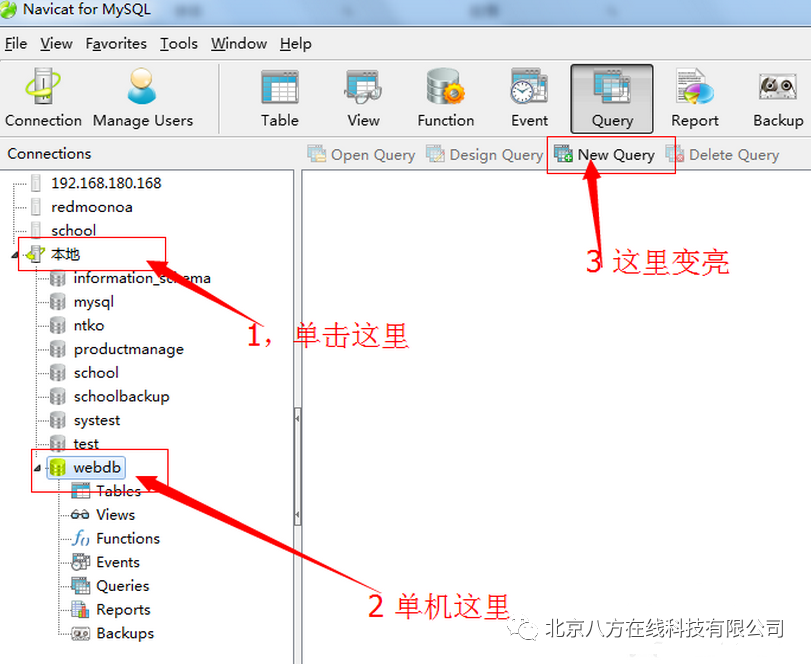Click the Events node icon
Viewport: 811px width, 664px height.
click(81, 562)
